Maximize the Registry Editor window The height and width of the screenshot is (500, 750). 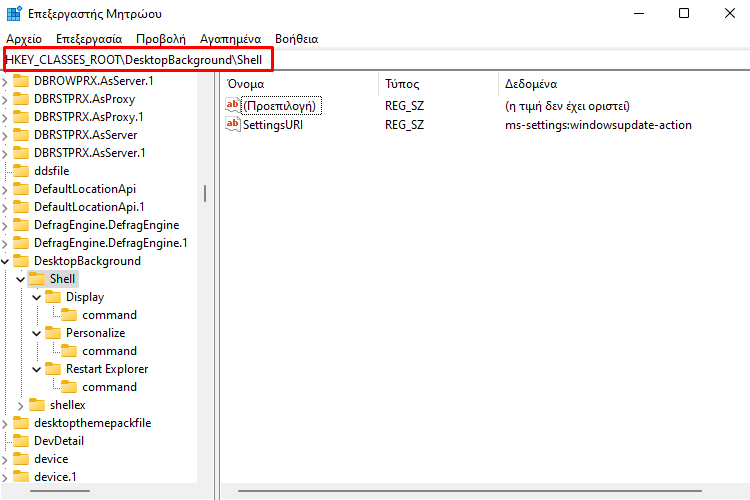[684, 13]
